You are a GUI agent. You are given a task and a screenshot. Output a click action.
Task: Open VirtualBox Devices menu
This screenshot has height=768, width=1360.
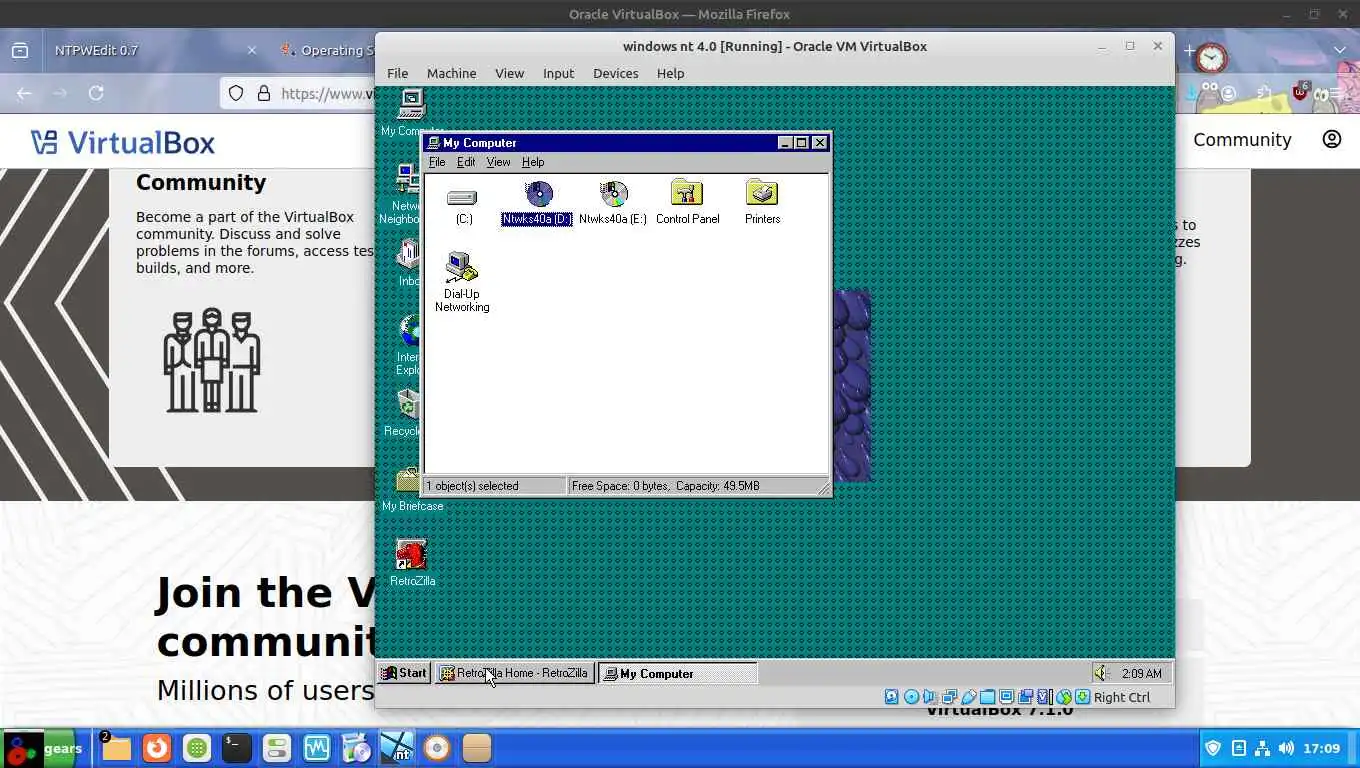[615, 73]
